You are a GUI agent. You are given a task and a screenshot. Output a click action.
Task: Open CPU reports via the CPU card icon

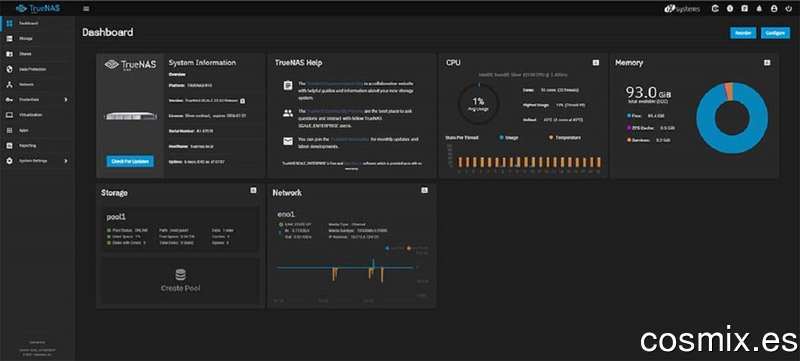coord(595,62)
